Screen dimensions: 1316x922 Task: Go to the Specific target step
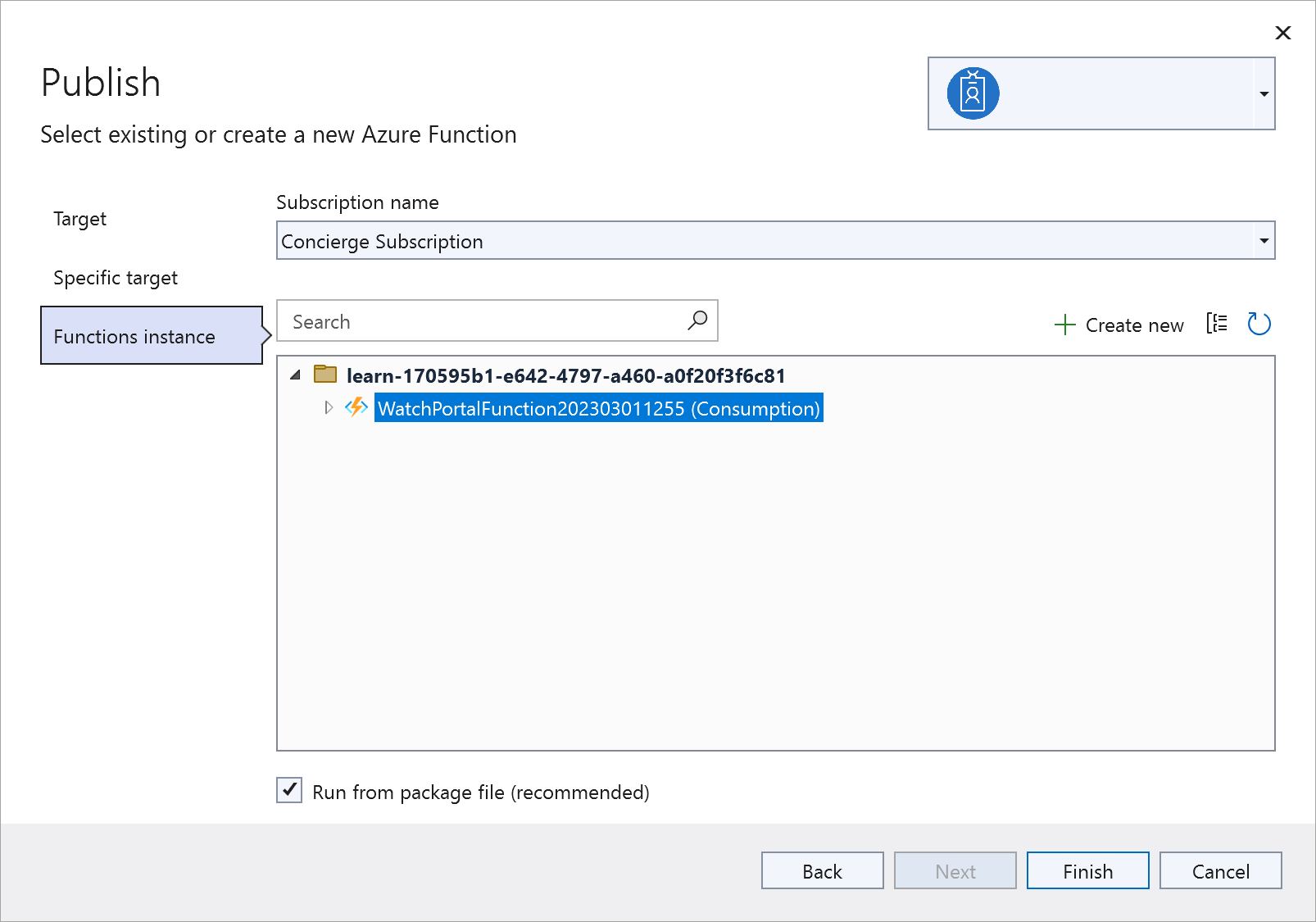(x=116, y=278)
